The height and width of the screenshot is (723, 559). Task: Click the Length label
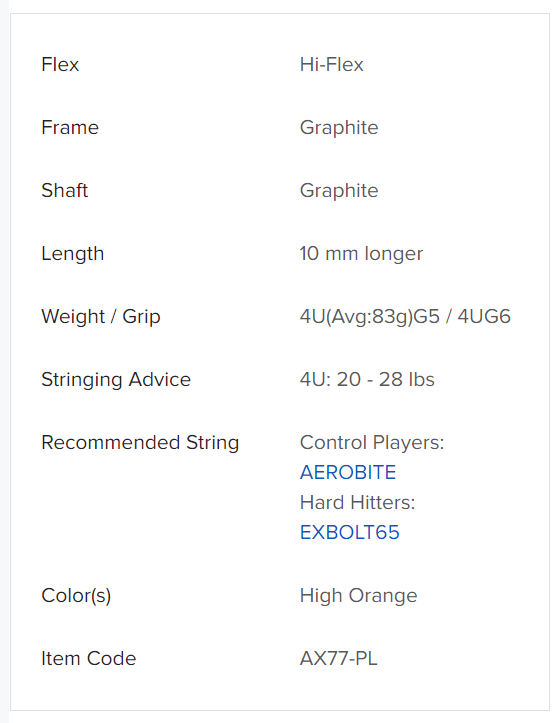pos(73,254)
